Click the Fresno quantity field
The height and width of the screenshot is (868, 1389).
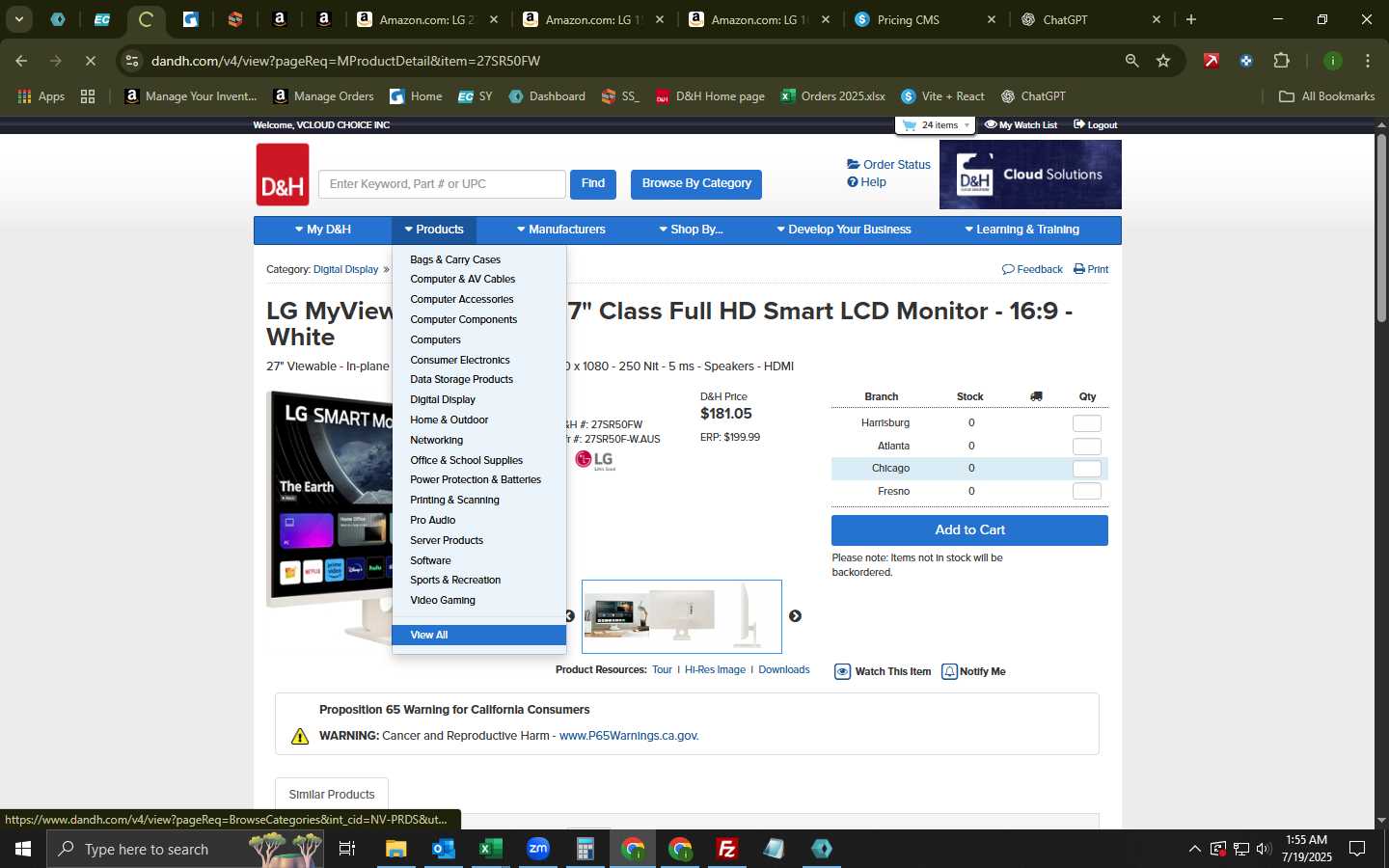point(1087,492)
